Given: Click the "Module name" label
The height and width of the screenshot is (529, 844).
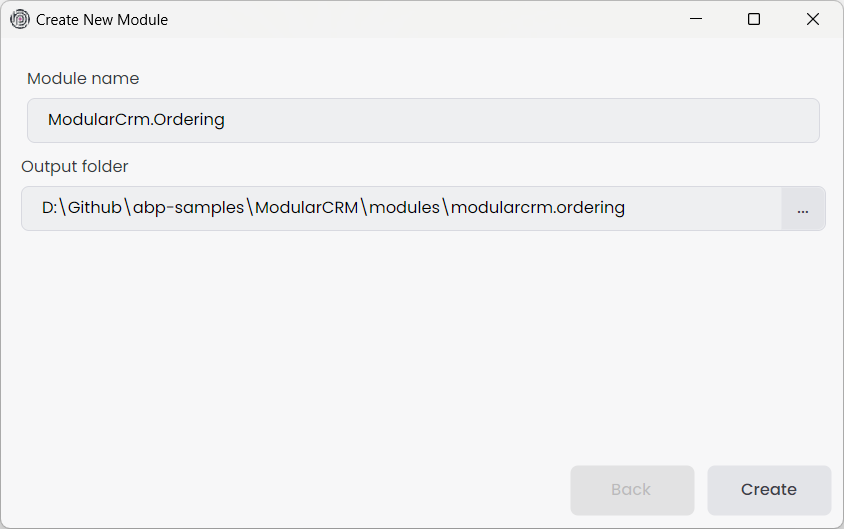Looking at the screenshot, I should pyautogui.click(x=83, y=78).
